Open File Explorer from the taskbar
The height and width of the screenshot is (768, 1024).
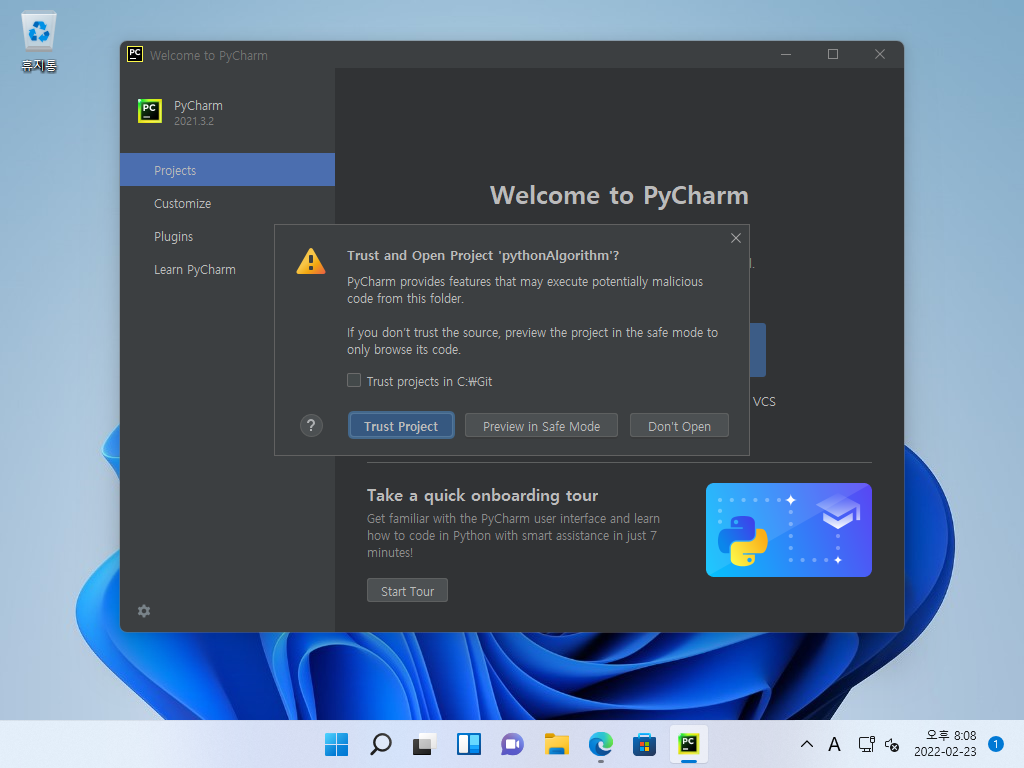(556, 744)
